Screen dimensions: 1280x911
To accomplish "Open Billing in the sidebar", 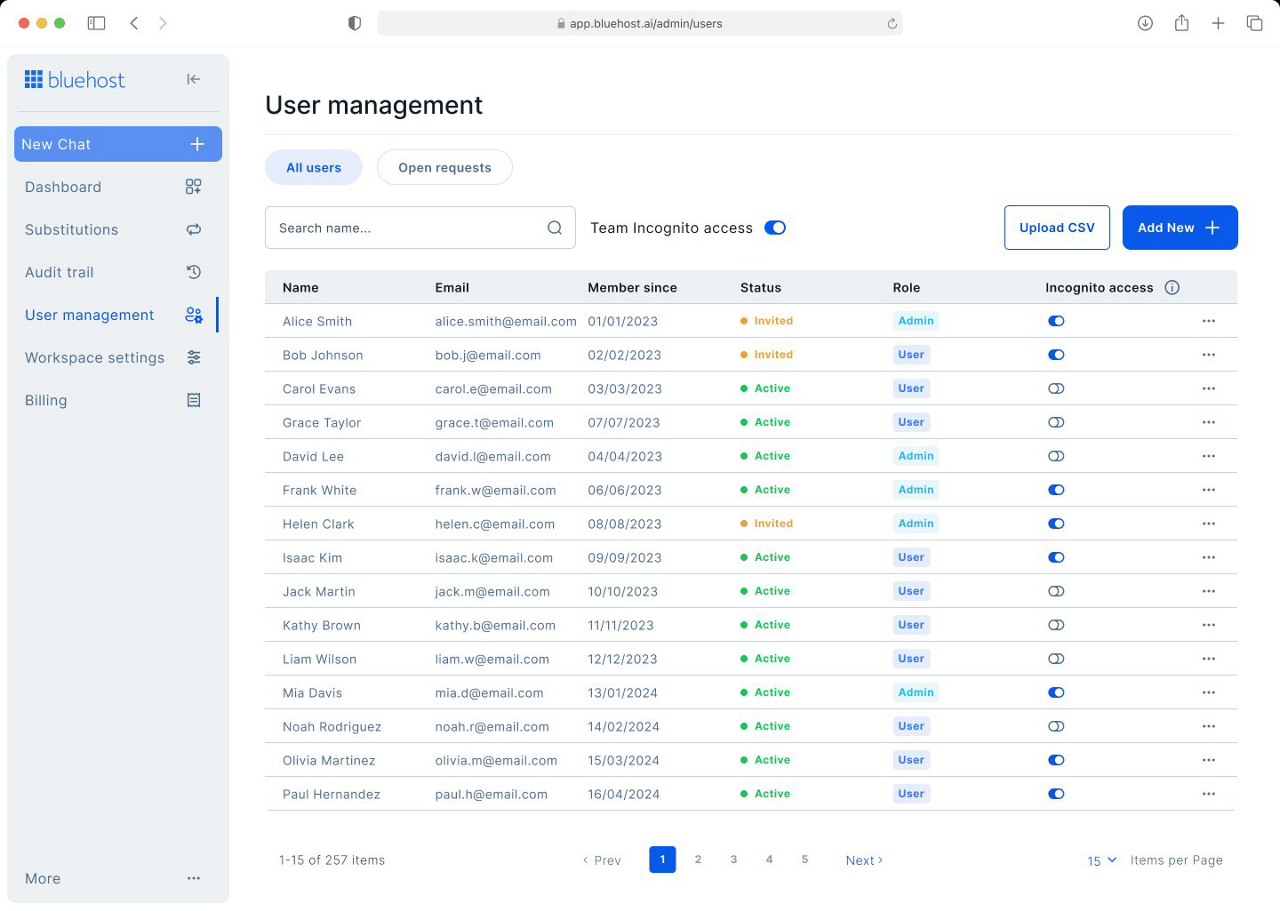I will coord(113,400).
